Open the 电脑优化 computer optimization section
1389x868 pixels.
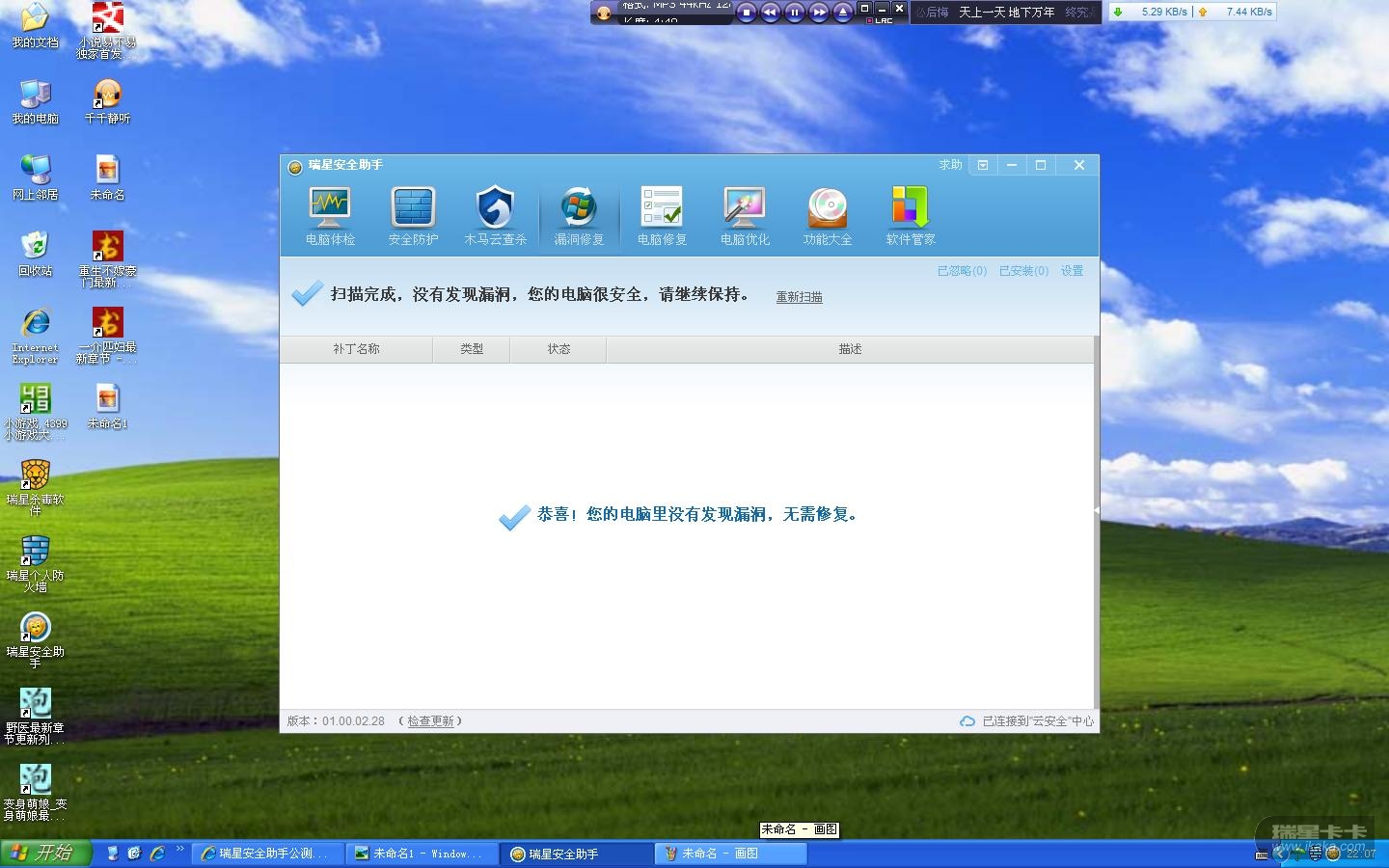[745, 216]
